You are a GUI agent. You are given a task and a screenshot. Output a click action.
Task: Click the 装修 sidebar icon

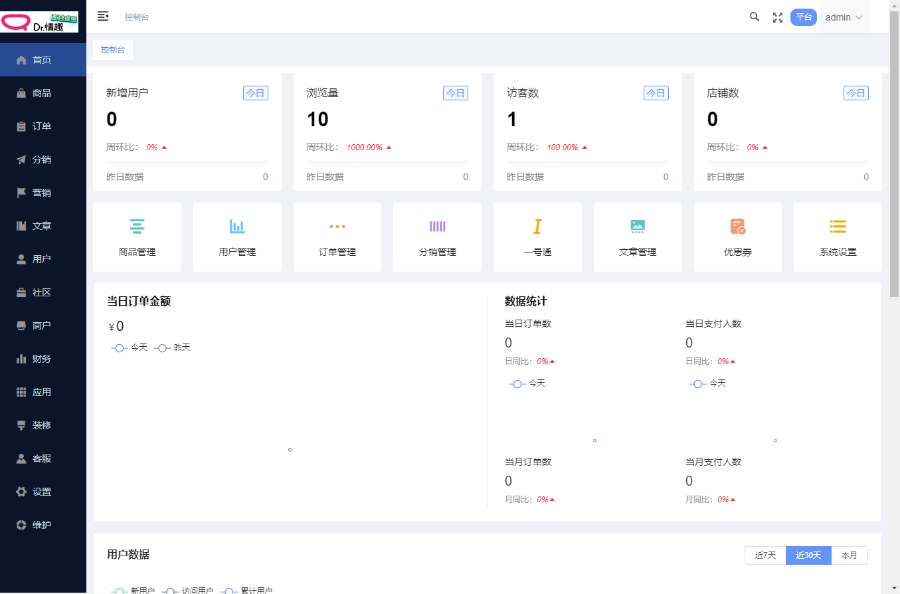tap(21, 425)
